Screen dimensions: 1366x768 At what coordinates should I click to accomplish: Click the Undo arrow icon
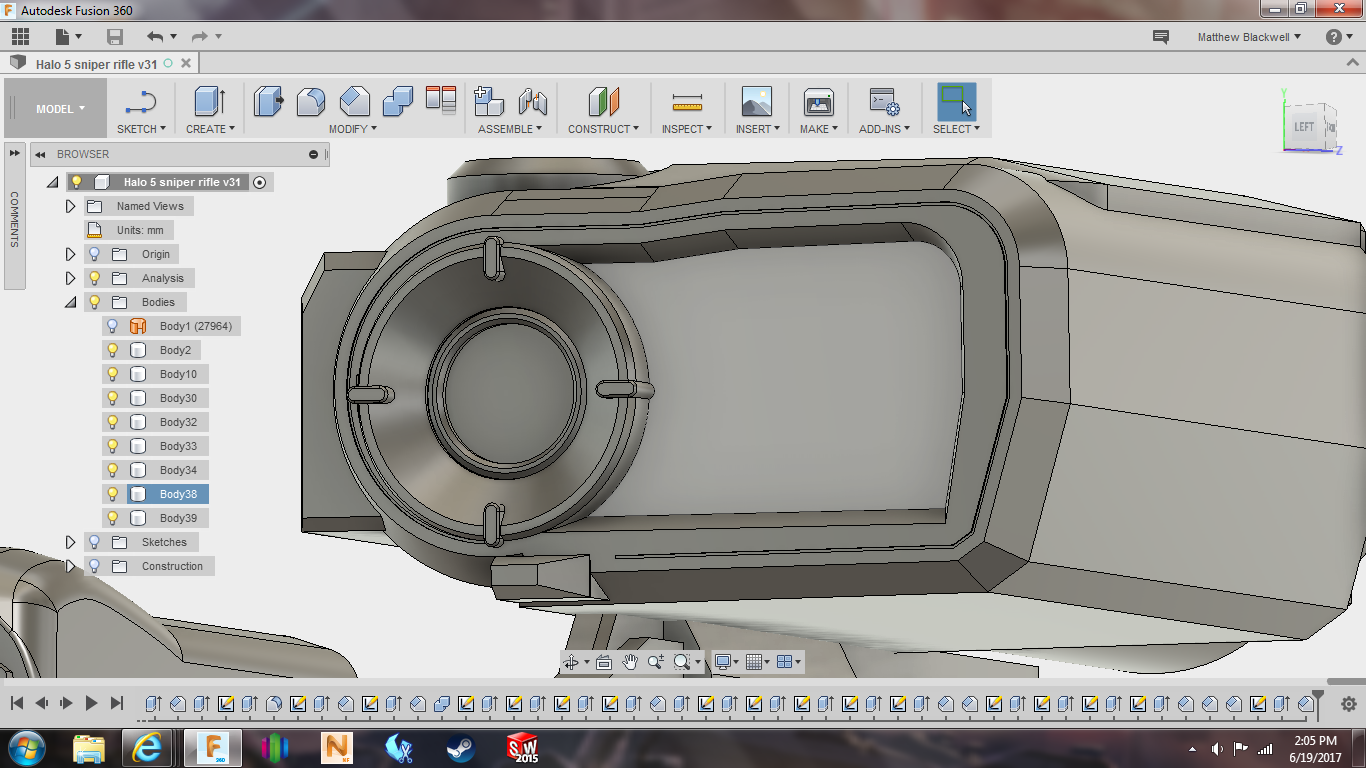click(x=154, y=37)
